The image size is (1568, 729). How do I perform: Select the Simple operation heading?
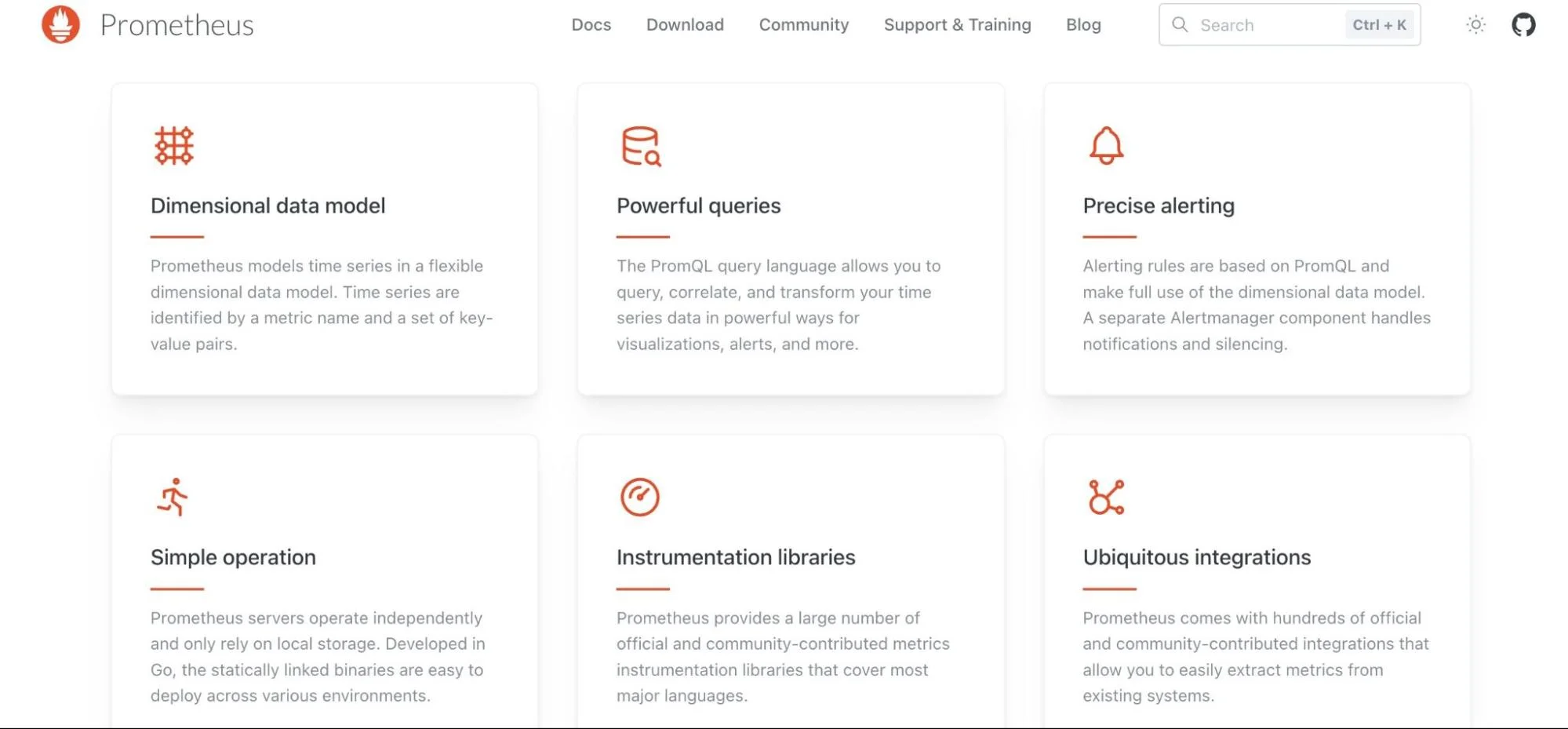point(233,557)
